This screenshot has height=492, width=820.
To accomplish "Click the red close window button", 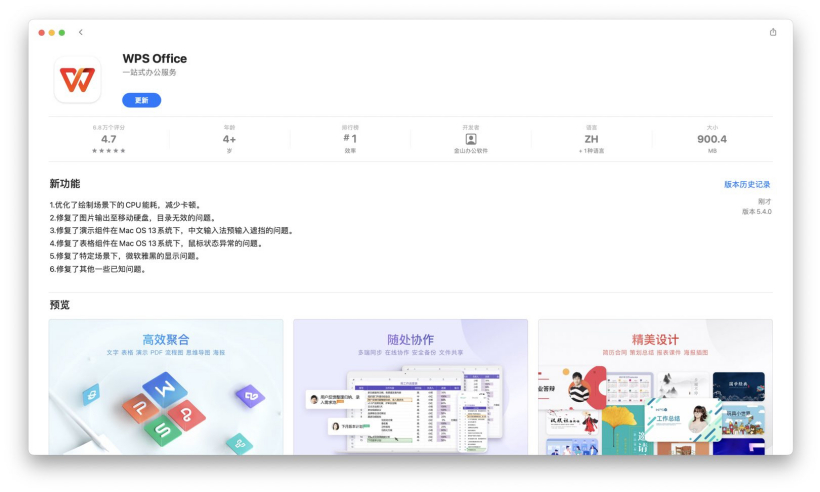I will [42, 32].
